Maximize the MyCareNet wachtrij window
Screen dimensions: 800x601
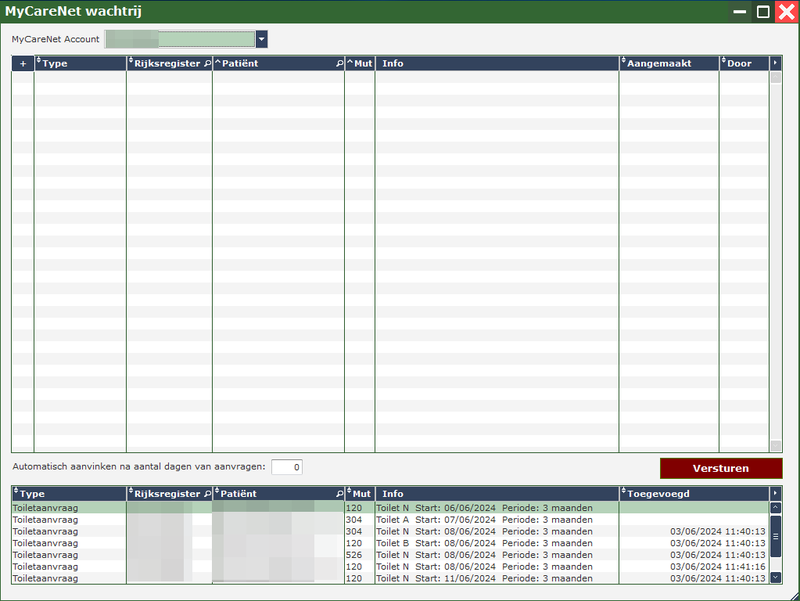point(763,11)
